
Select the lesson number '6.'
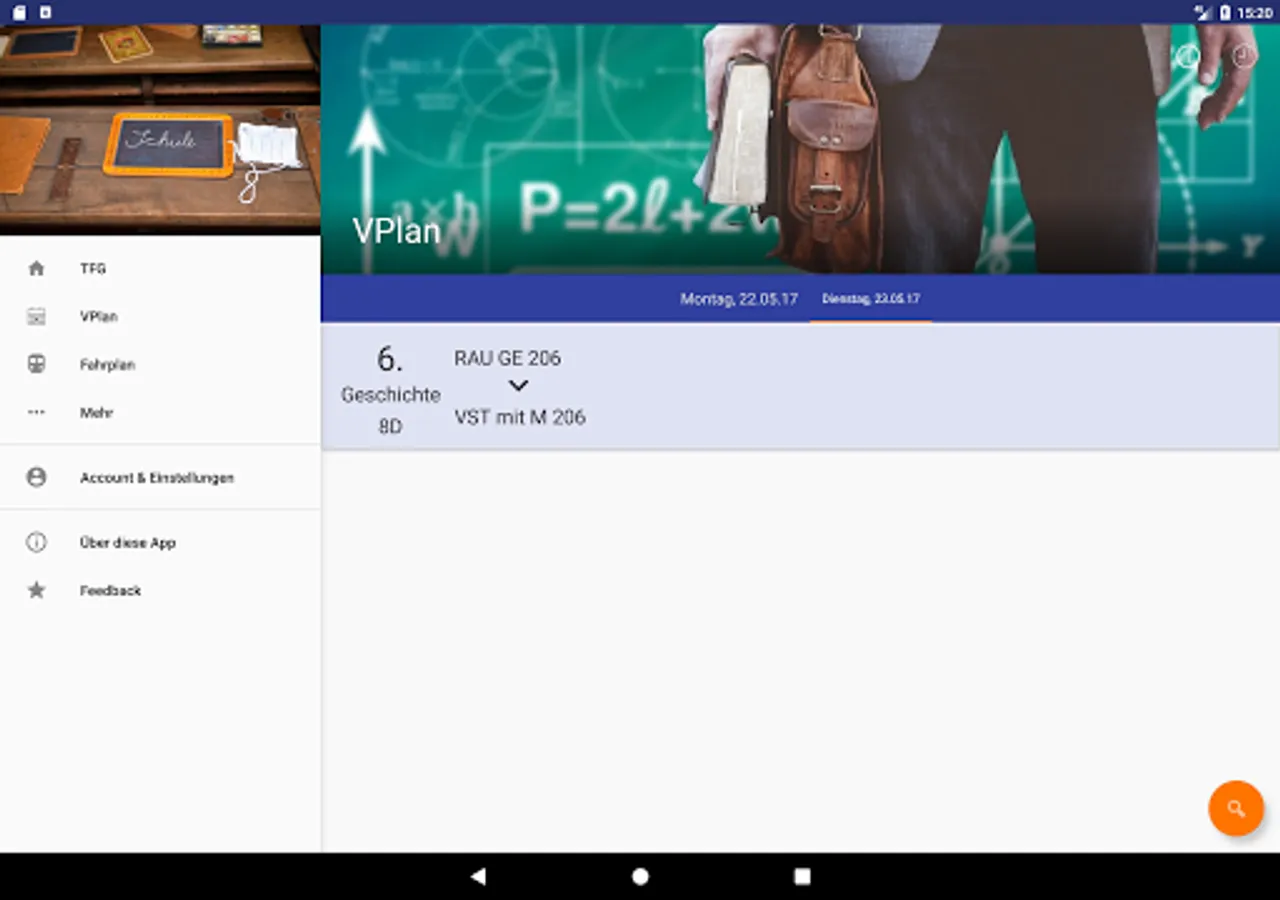[x=390, y=359]
